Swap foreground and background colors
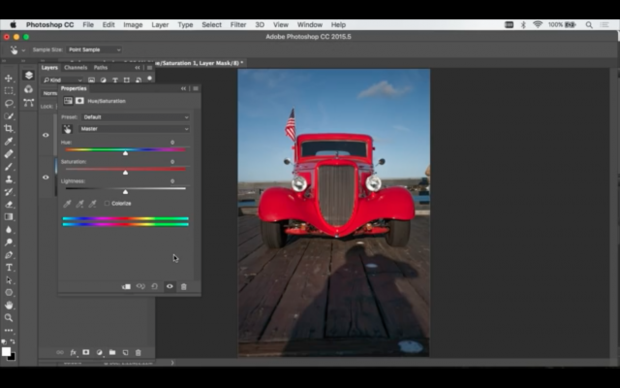Image resolution: width=620 pixels, height=388 pixels. coord(13,341)
